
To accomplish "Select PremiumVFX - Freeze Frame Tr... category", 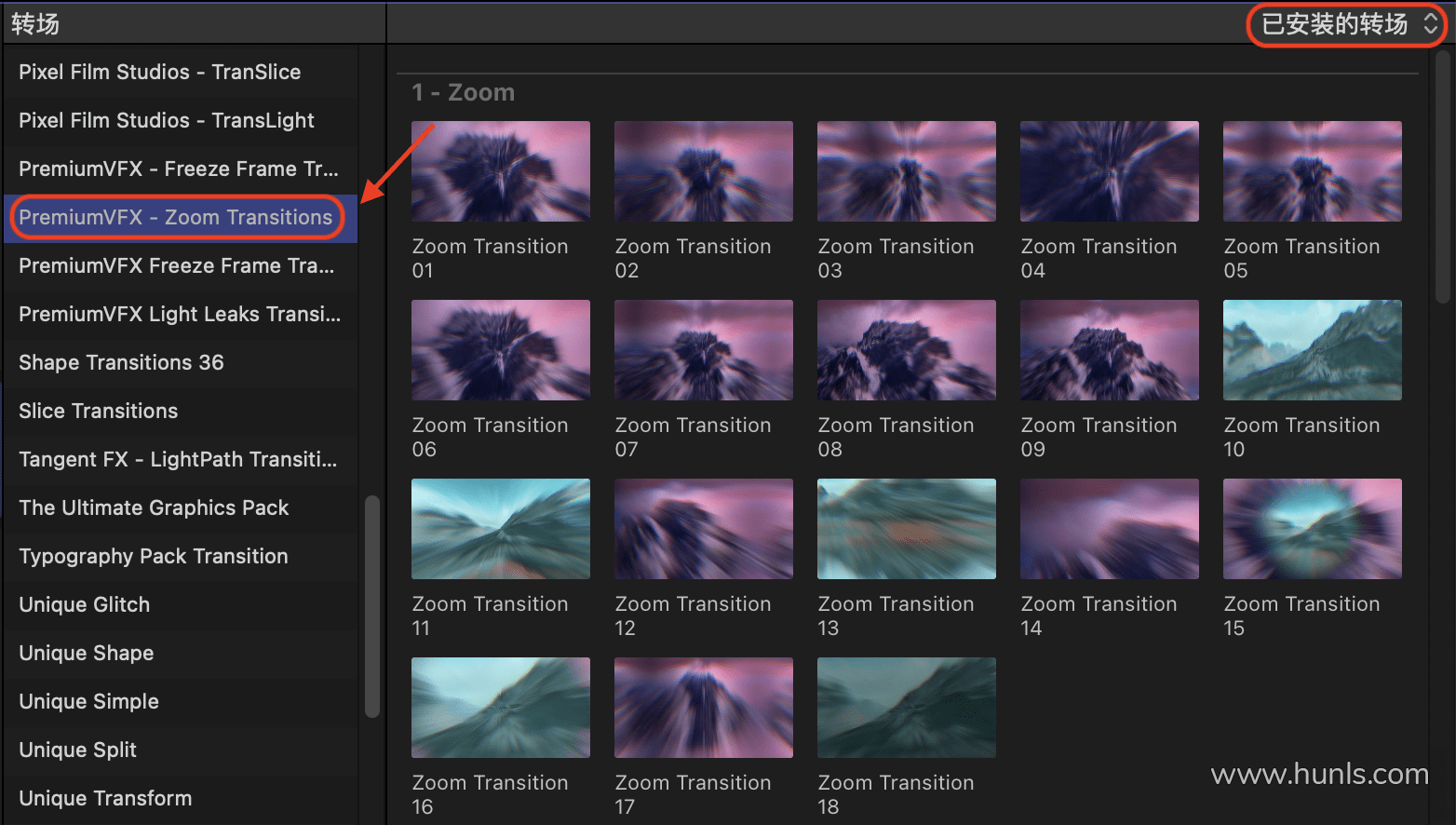I will coord(181,169).
